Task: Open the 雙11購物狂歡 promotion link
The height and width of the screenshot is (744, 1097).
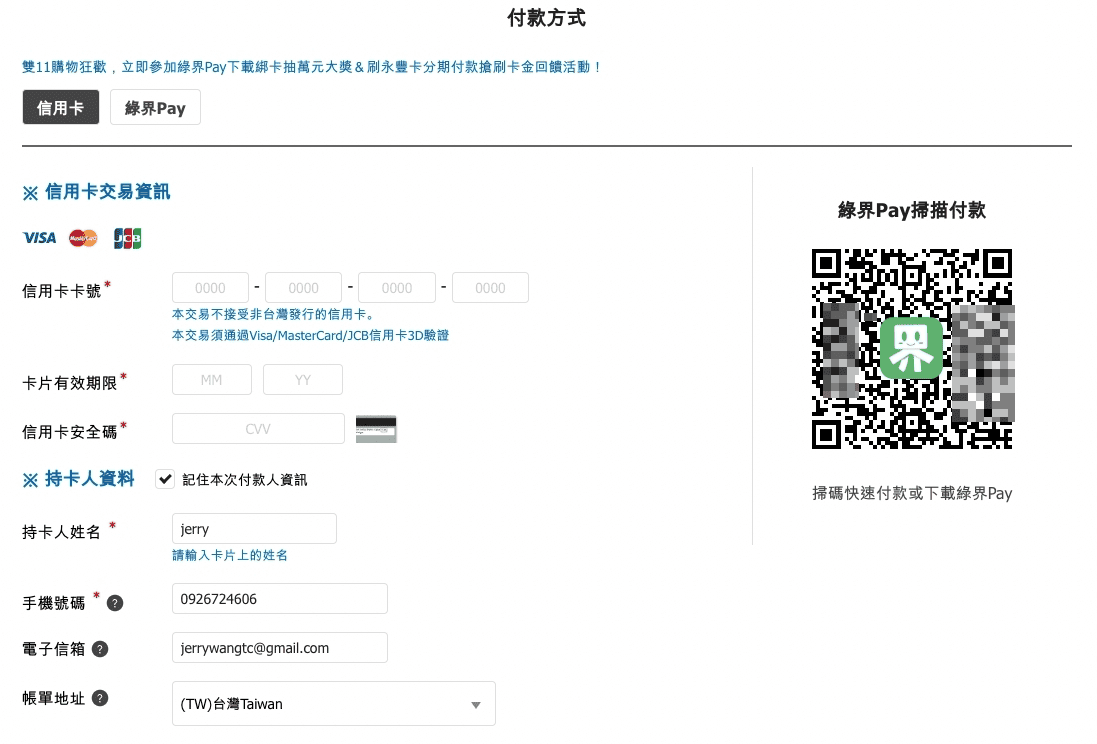Action: tap(311, 67)
